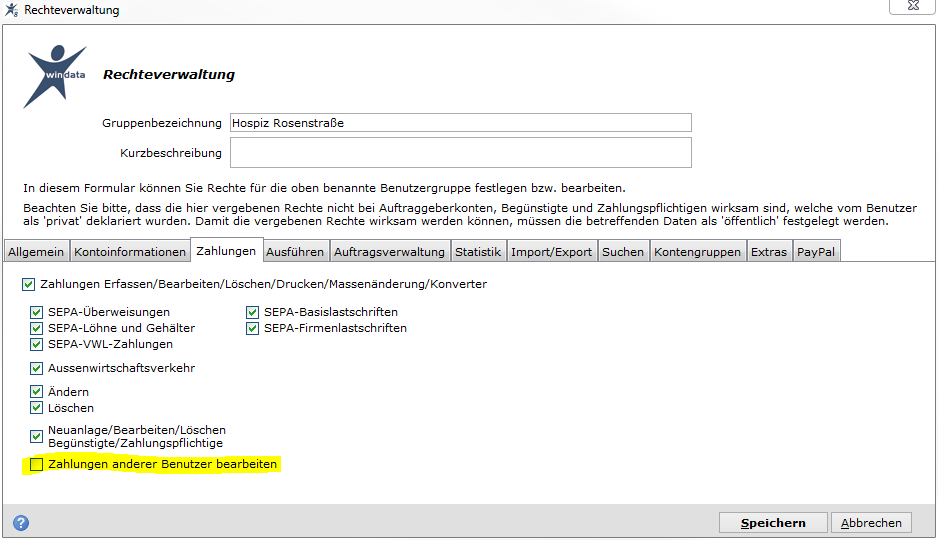The width and height of the screenshot is (938, 540).
Task: Uncheck SEPA-Überweisungen
Action: click(x=36, y=312)
